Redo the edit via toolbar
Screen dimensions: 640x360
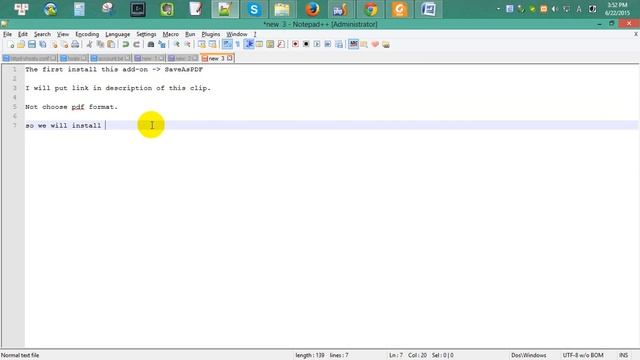[136, 44]
